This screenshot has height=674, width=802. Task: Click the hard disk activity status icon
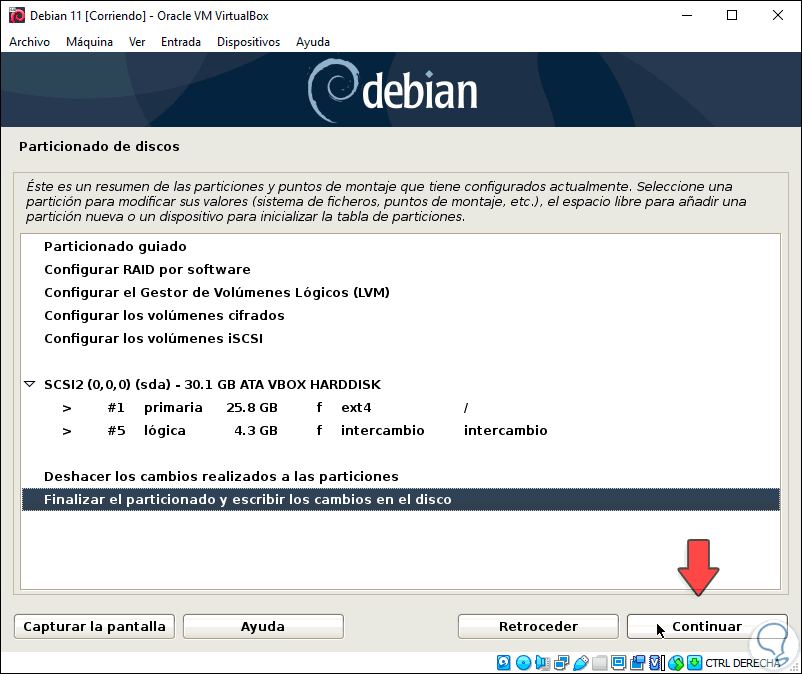(x=504, y=663)
